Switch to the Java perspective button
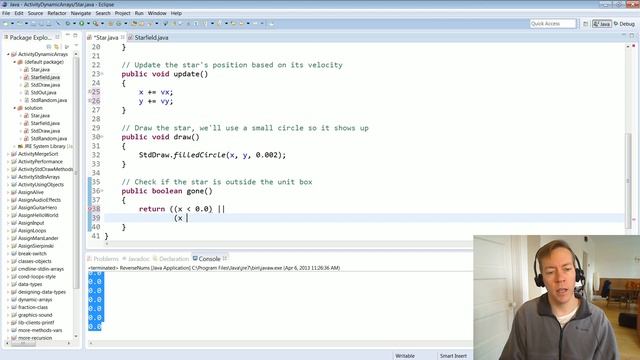Screen dimensions: 640x360 click(602, 24)
